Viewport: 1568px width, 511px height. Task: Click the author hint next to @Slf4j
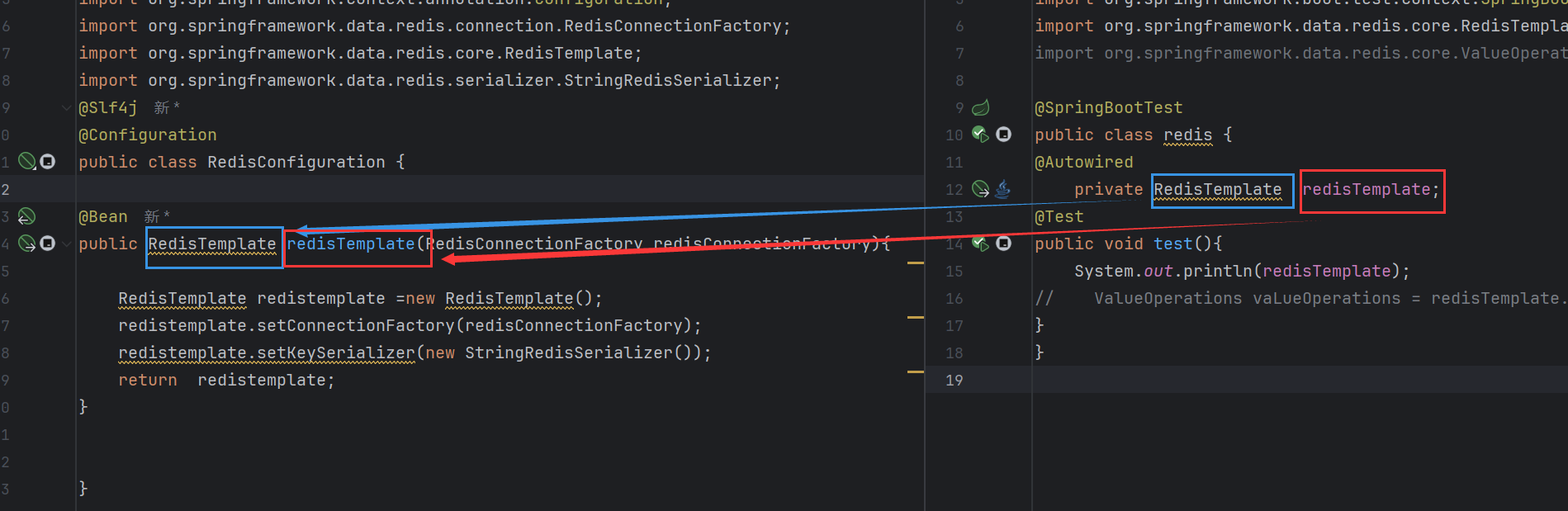click(167, 108)
